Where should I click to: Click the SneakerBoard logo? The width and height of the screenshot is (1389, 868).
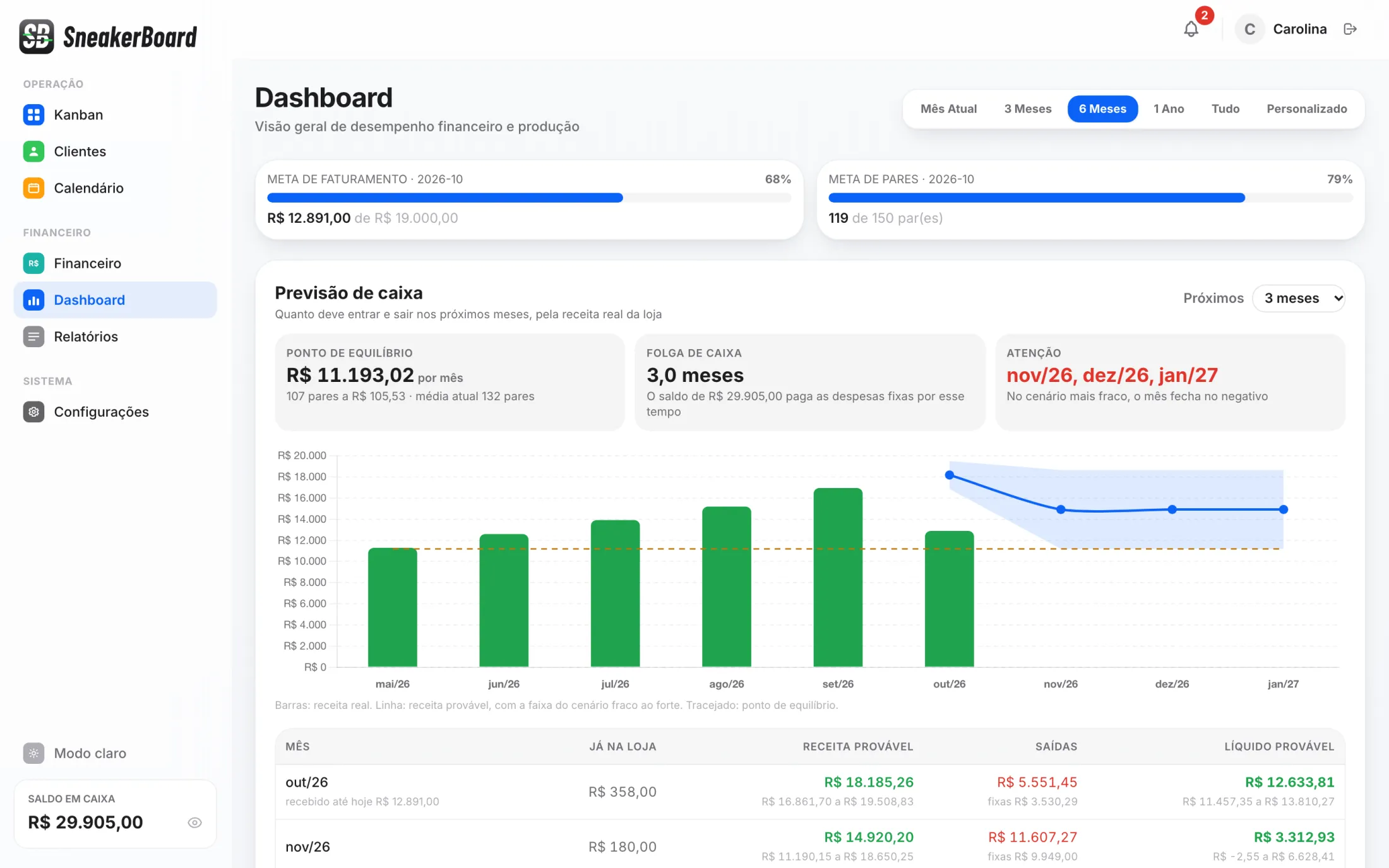click(108, 37)
